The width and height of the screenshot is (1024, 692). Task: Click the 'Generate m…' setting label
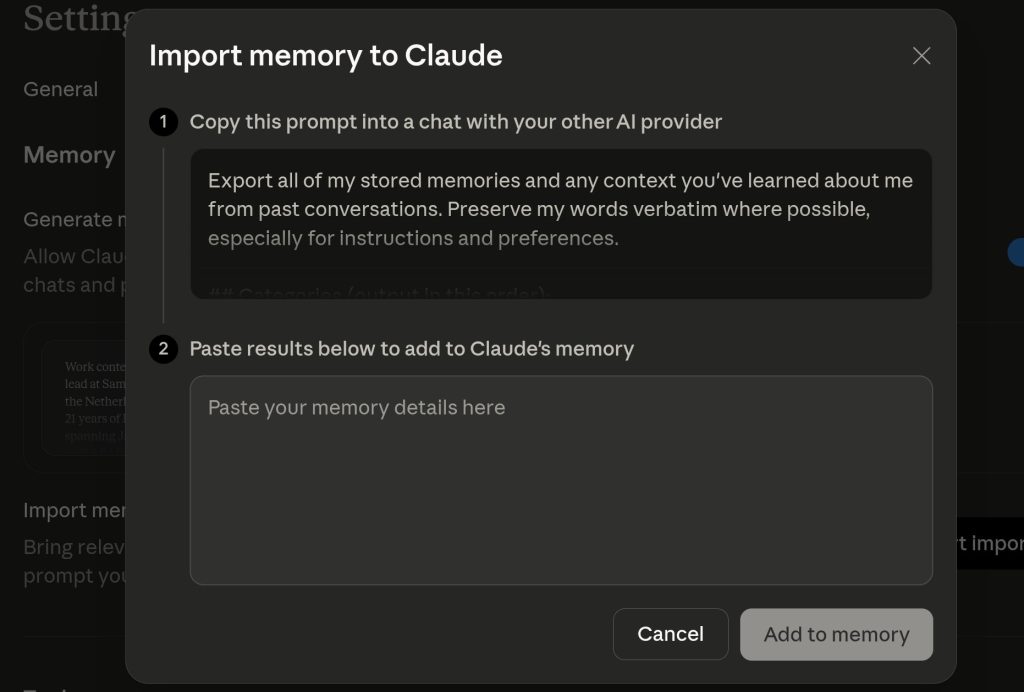[68, 220]
